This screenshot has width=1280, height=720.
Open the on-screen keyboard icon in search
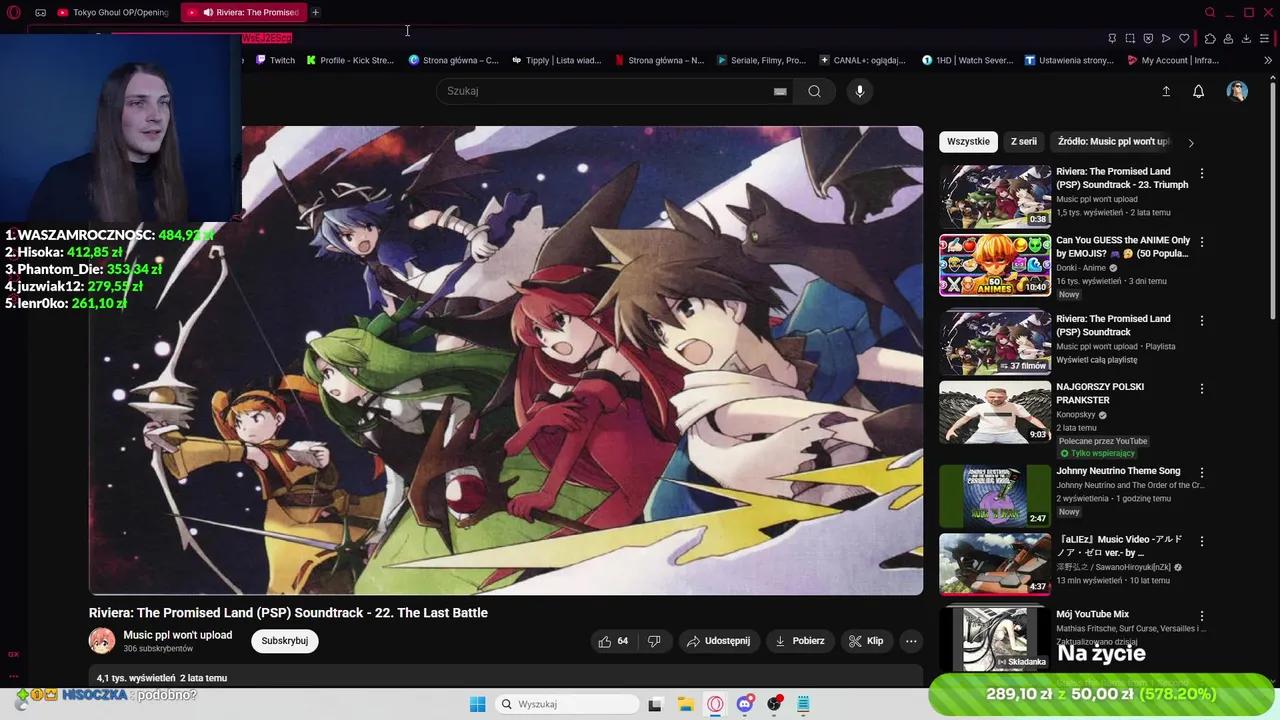tap(780, 91)
